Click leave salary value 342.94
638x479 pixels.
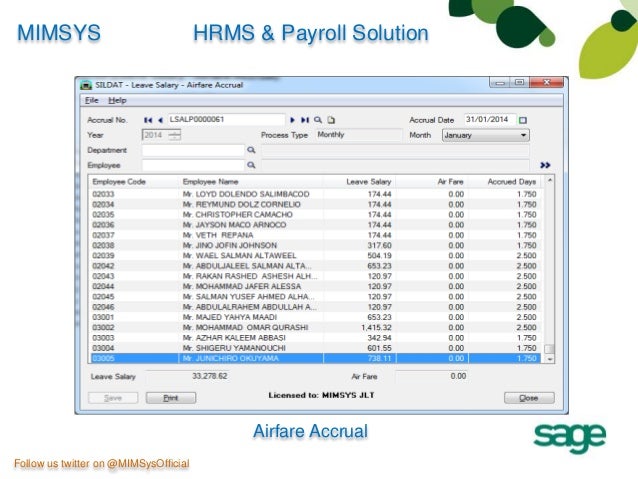coord(379,338)
